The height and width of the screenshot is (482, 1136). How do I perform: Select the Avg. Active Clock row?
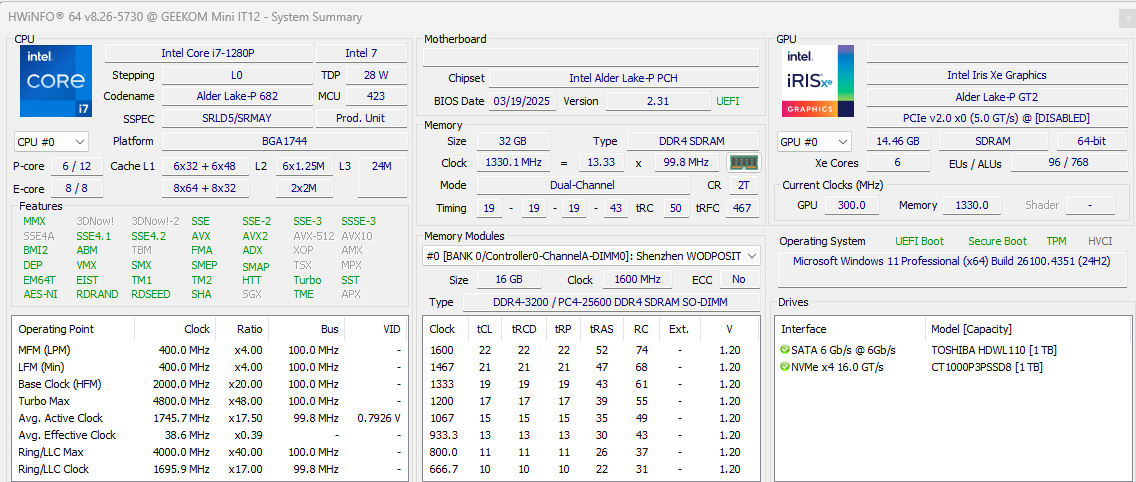209,418
